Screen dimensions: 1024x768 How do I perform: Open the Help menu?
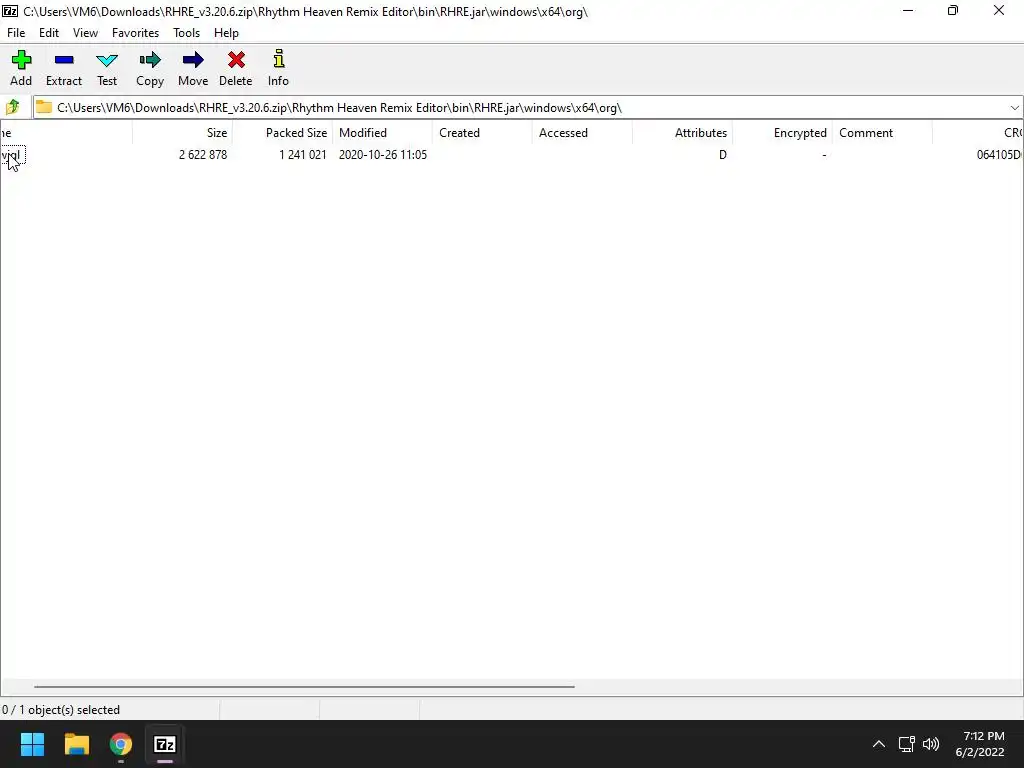point(226,33)
